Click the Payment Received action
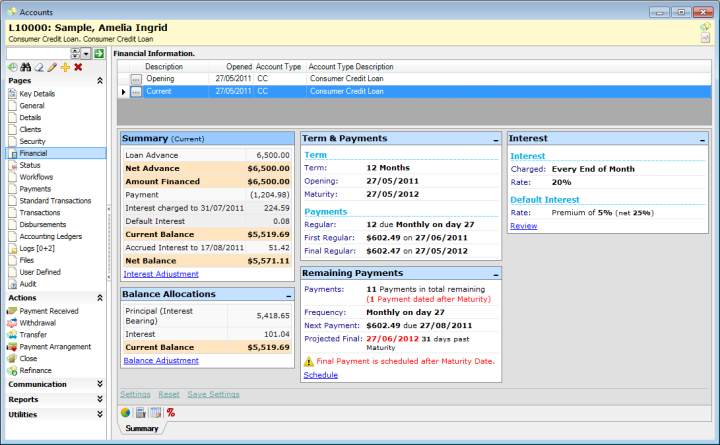Screen dimensions: 720x445 (49, 311)
